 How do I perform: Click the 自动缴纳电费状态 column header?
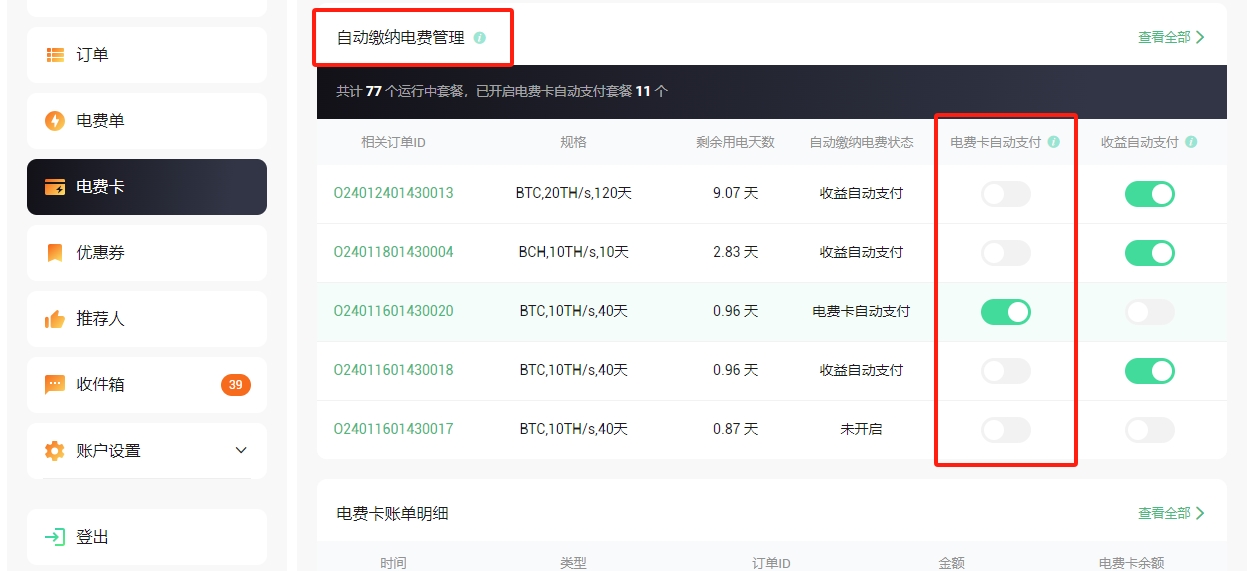(x=861, y=142)
